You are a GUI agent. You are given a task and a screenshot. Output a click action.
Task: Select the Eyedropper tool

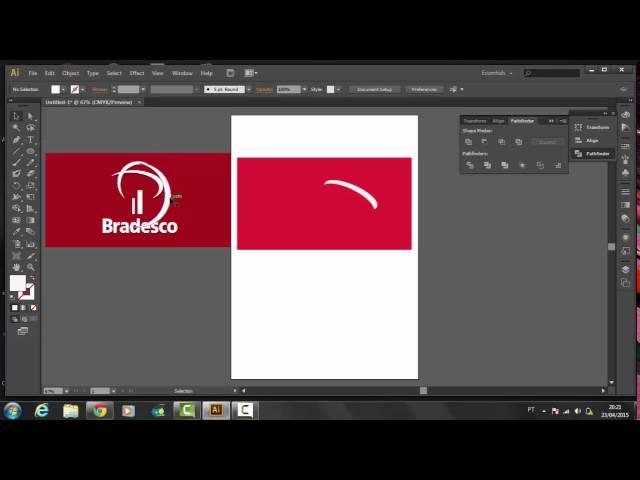tap(16, 232)
